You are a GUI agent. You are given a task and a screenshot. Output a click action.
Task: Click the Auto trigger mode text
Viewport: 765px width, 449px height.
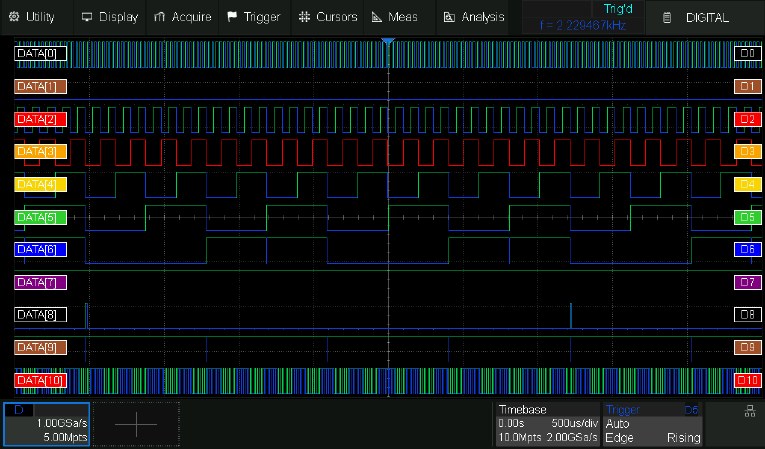click(618, 423)
